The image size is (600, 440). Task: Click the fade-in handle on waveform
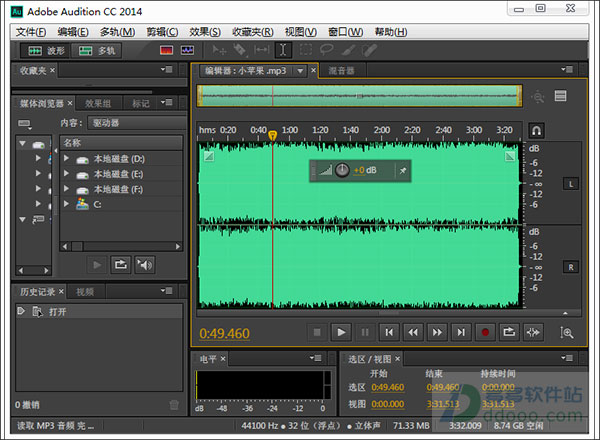coord(209,156)
